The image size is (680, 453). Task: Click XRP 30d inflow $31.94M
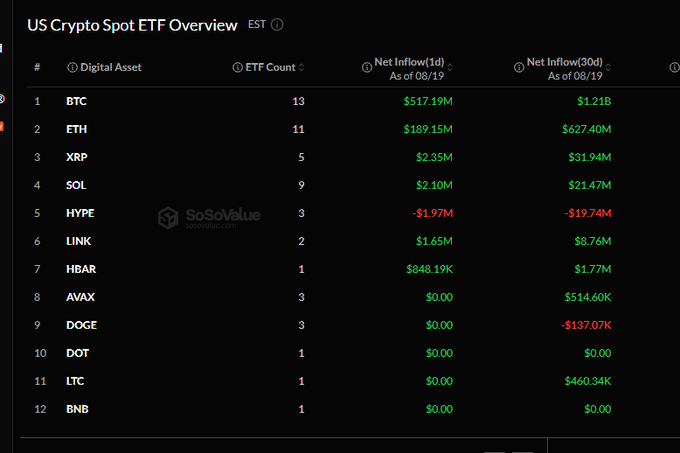coord(590,157)
